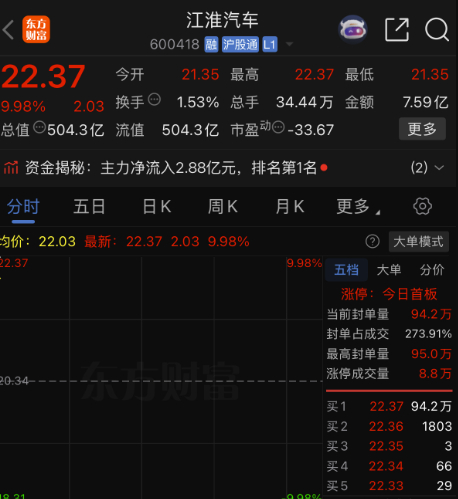Tap the 沪股通 badge

pyautogui.click(x=240, y=44)
